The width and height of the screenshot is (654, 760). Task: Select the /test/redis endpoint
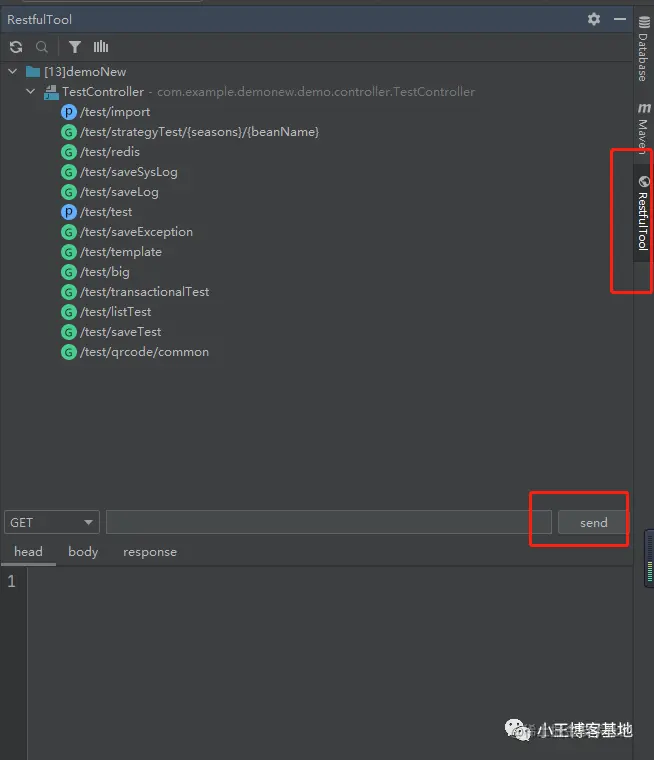pyautogui.click(x=110, y=152)
